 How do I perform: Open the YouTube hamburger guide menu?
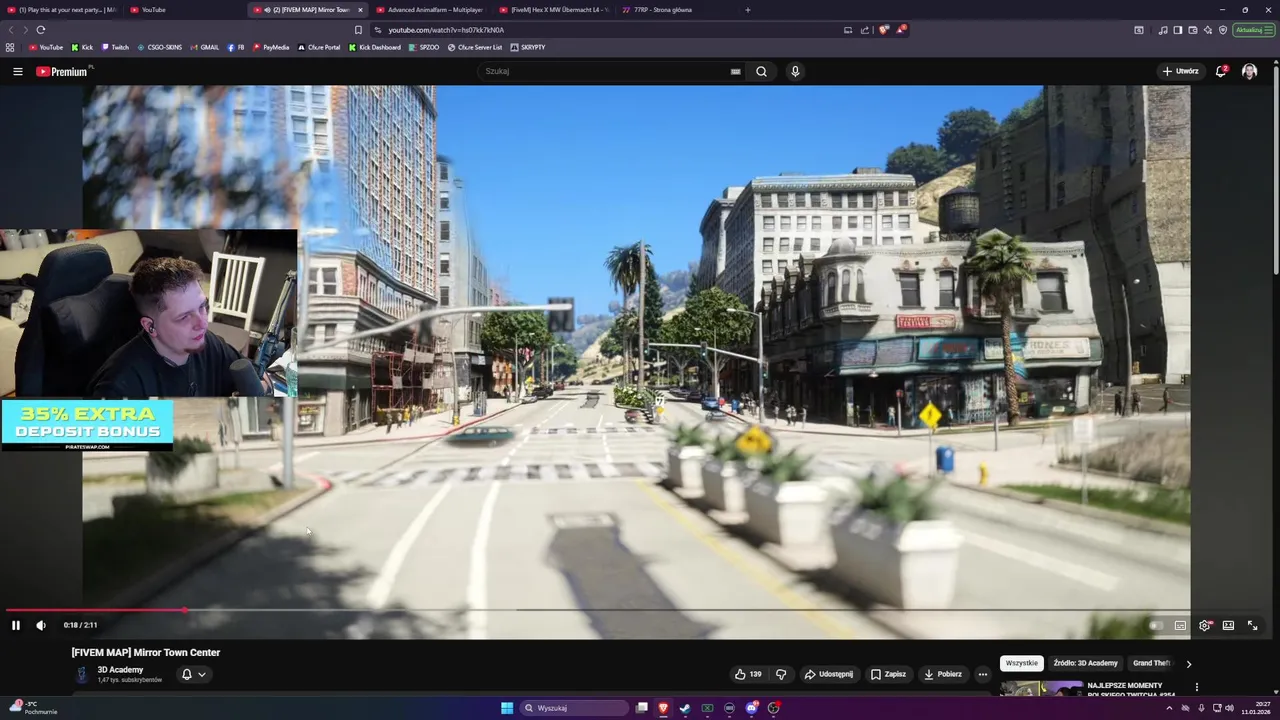[17, 71]
